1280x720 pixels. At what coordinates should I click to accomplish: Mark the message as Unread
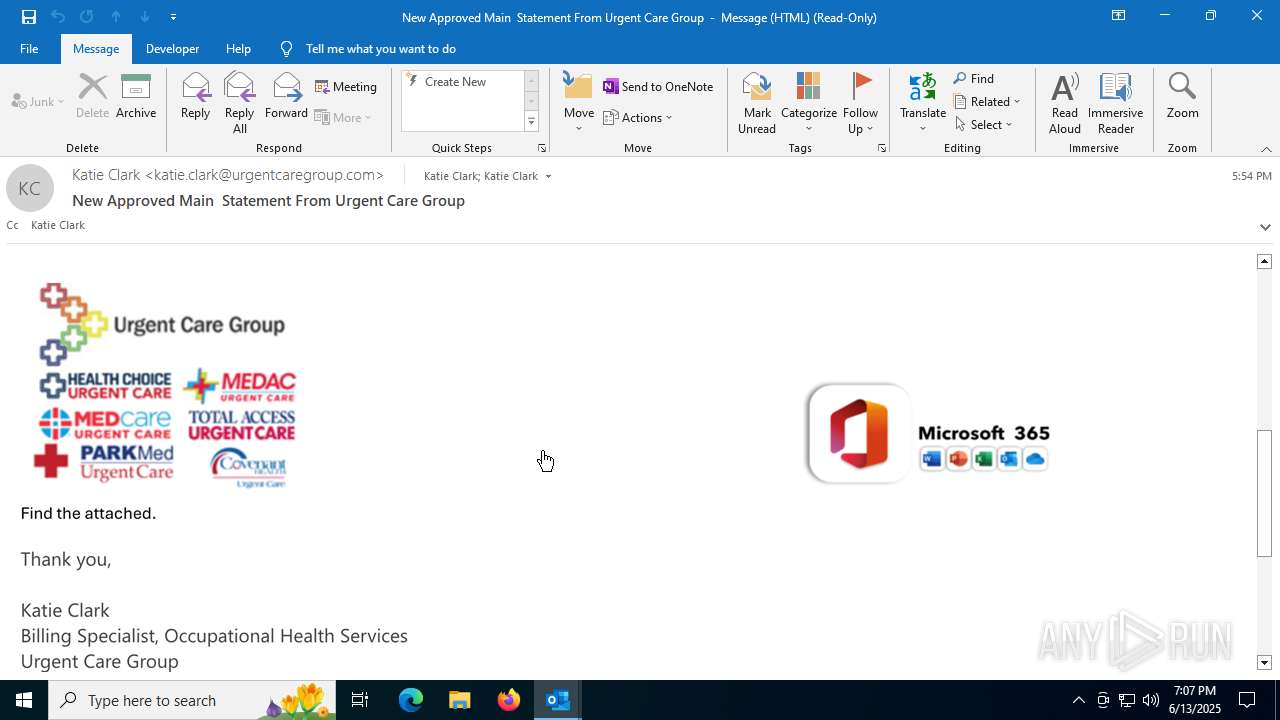tap(757, 103)
